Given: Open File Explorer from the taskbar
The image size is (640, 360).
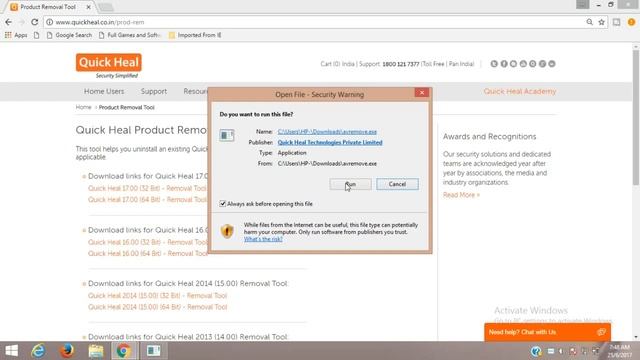Looking at the screenshot, I should [96, 351].
